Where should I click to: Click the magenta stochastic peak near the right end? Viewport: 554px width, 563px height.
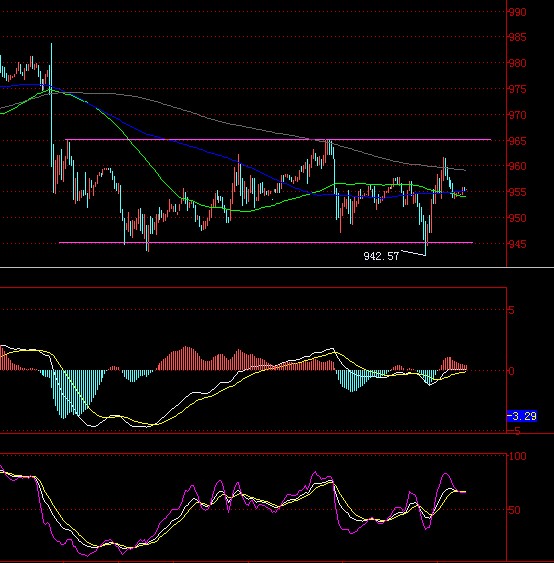[446, 475]
